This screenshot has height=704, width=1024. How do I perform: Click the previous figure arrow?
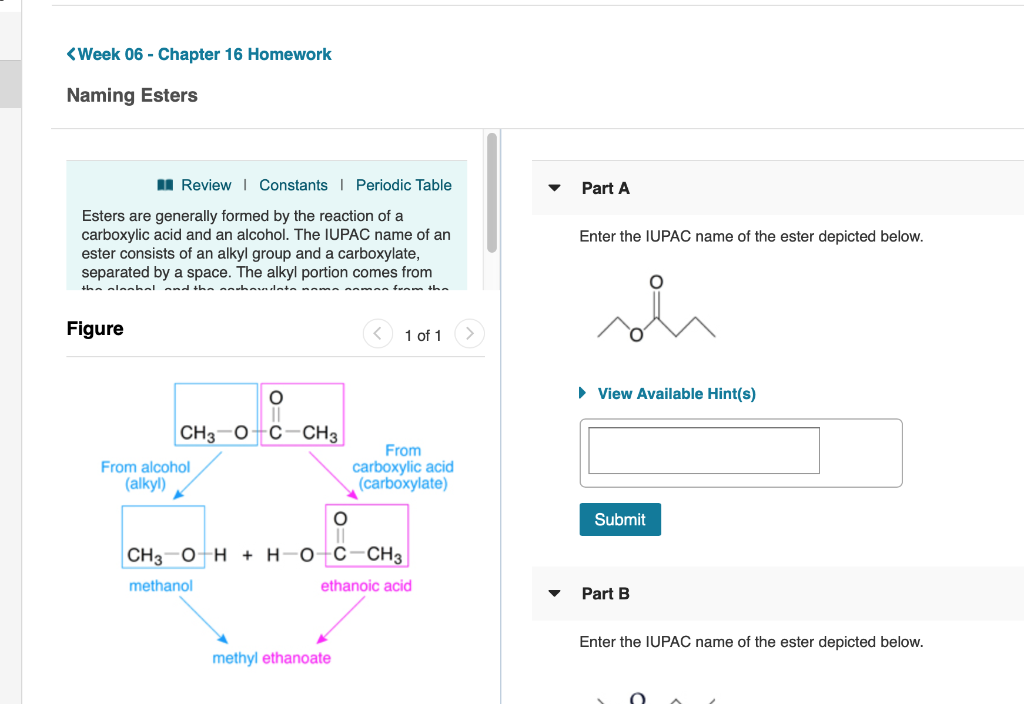coord(378,334)
